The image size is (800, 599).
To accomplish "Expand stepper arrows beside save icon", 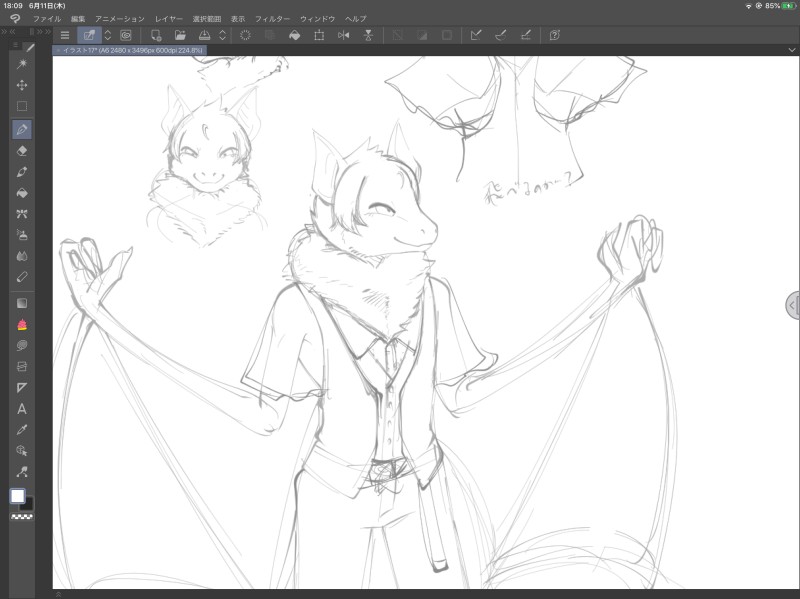I will pos(222,35).
